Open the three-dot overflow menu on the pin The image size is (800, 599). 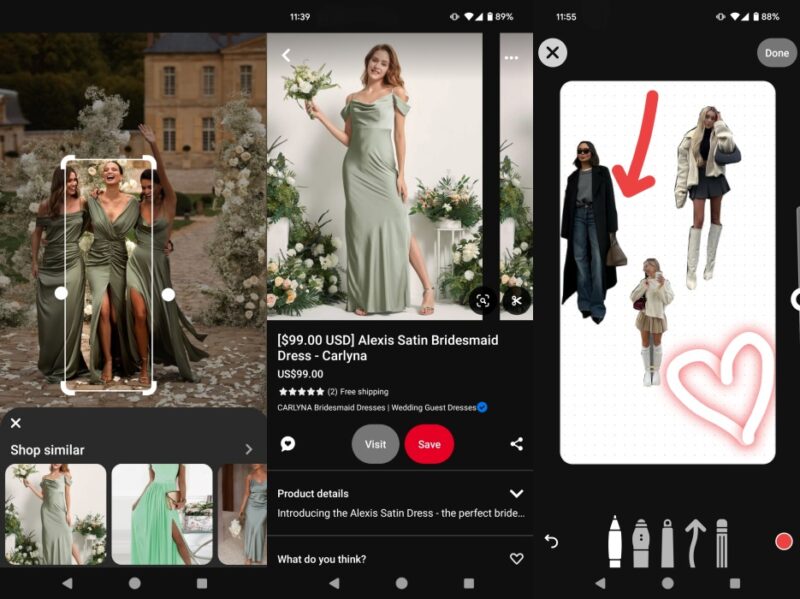coord(513,57)
